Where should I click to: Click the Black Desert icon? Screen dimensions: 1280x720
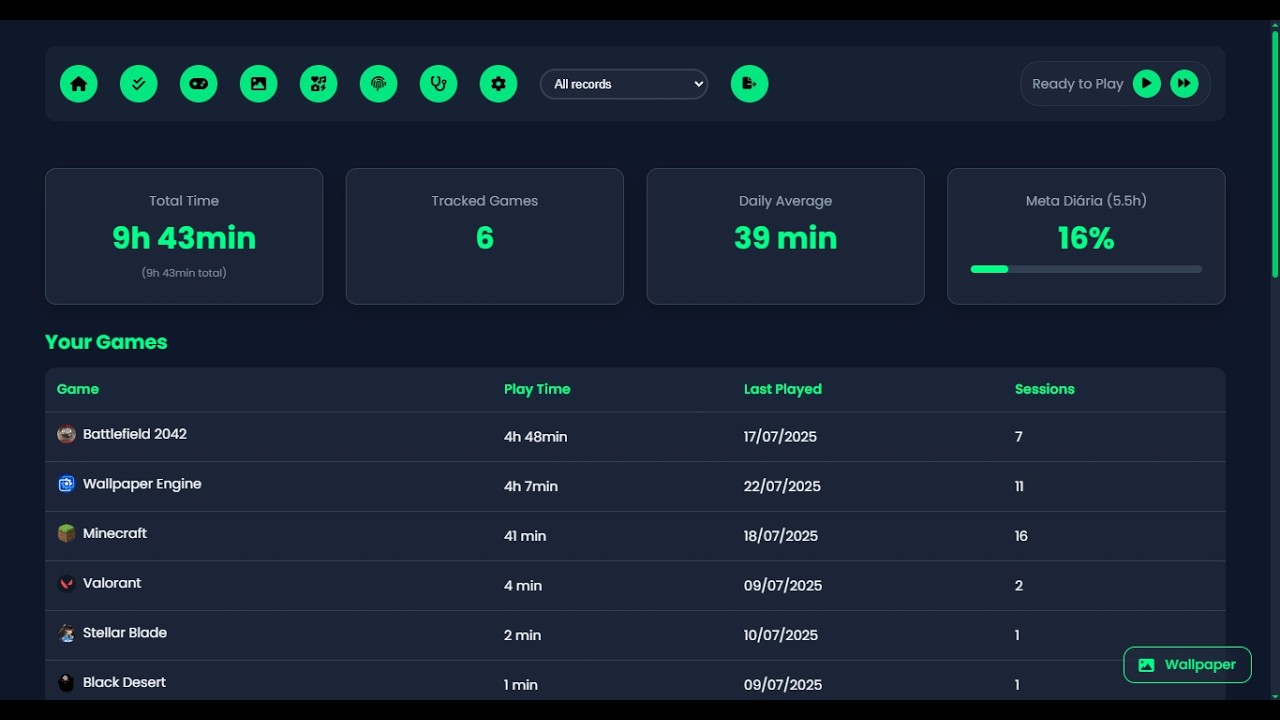click(x=66, y=682)
